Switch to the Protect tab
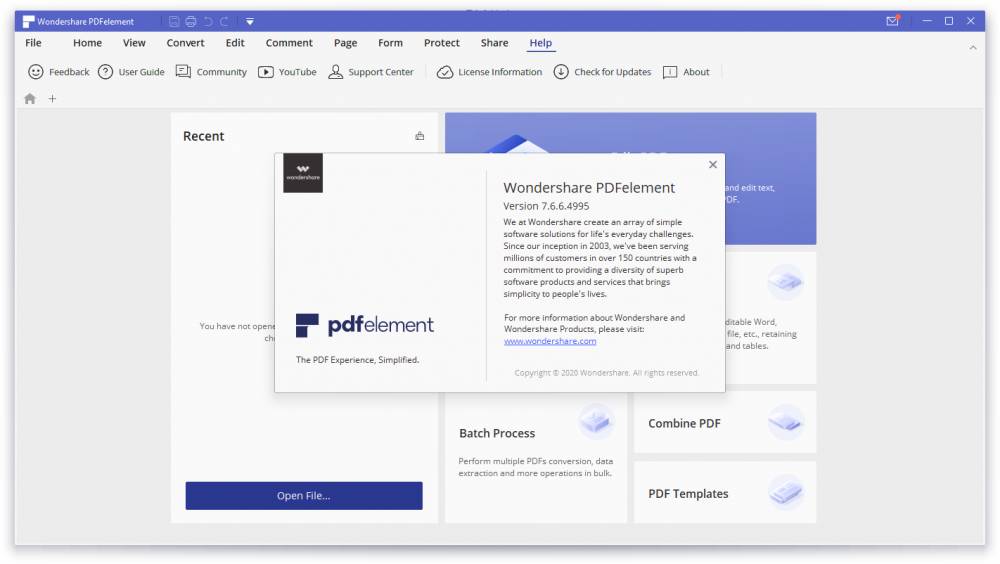 [x=441, y=43]
